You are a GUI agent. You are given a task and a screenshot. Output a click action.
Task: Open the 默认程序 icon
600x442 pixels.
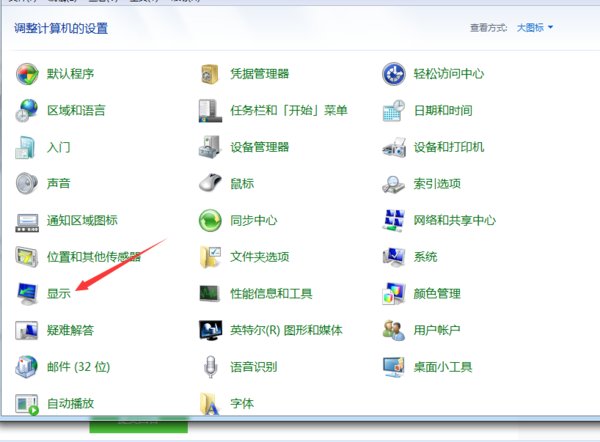click(27, 74)
